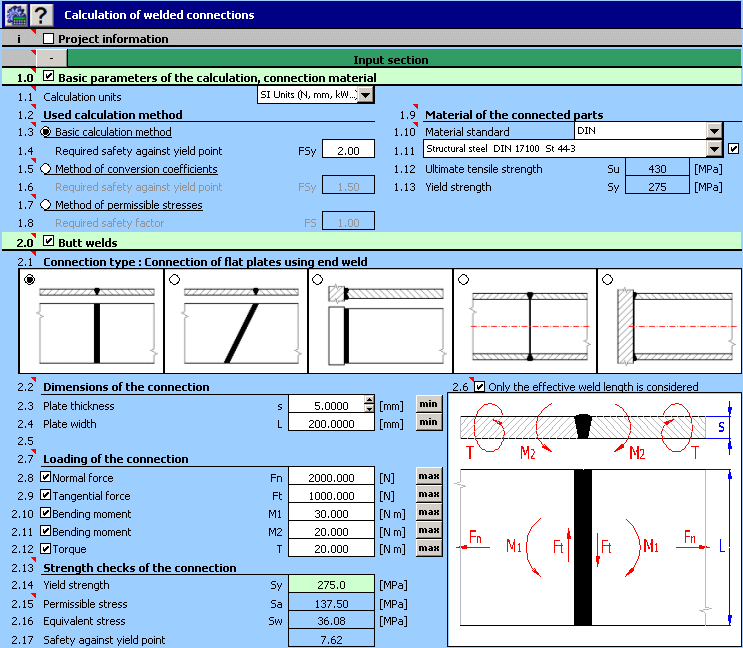The width and height of the screenshot is (743, 648).
Task: Edit Plate width L value 200.0000
Action: 331,423
